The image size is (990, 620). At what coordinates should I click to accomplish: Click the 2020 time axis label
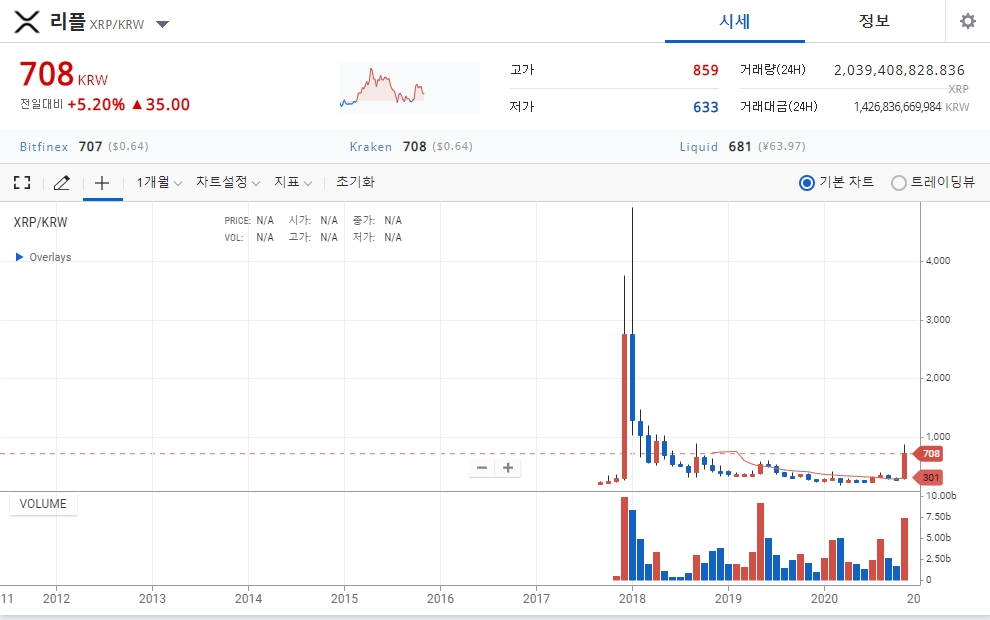pos(824,599)
